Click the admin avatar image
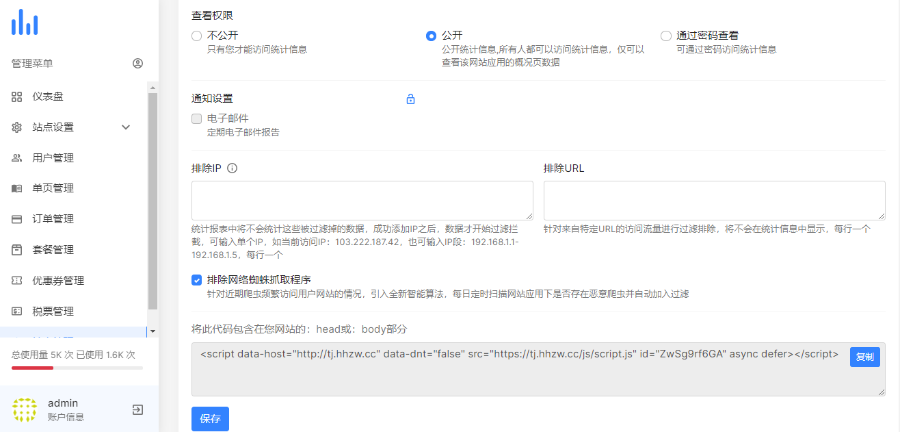900x432 pixels. coord(25,410)
